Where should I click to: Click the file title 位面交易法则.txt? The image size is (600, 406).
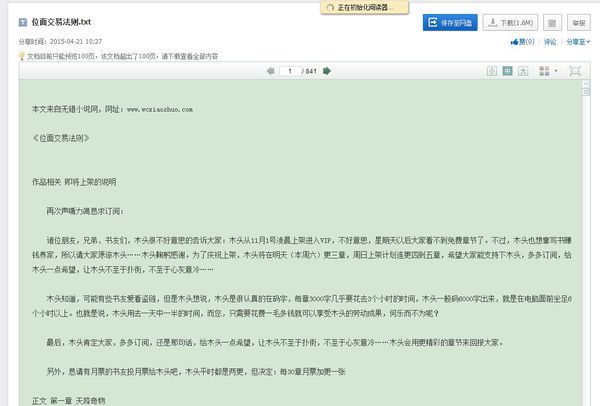tap(61, 22)
